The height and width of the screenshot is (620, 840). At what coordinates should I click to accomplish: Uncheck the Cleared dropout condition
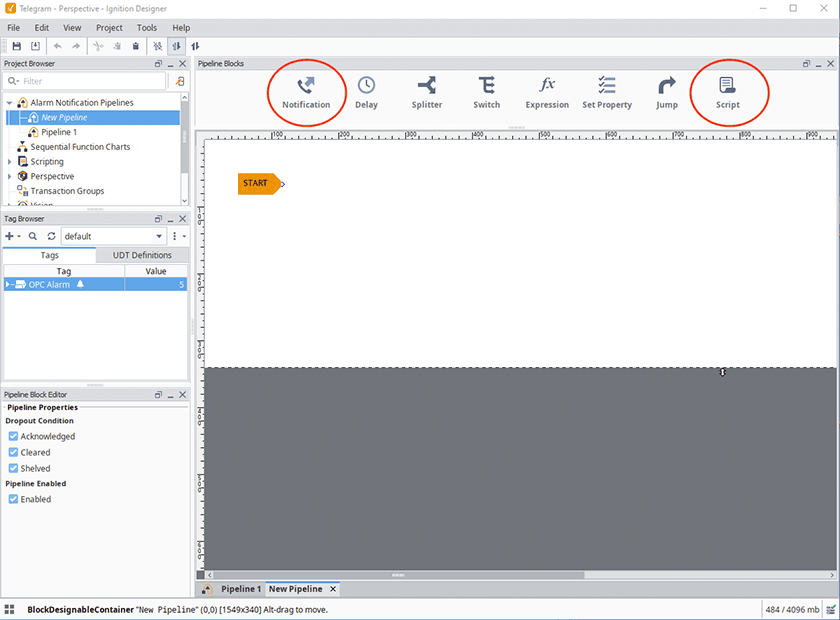click(13, 452)
